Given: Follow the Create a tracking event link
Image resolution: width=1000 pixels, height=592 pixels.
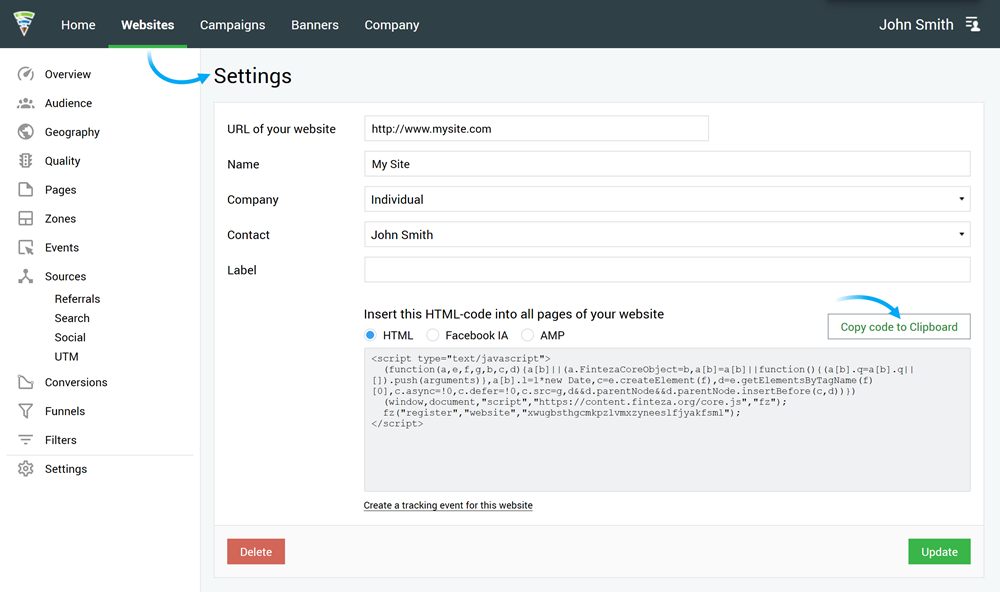Looking at the screenshot, I should 448,505.
